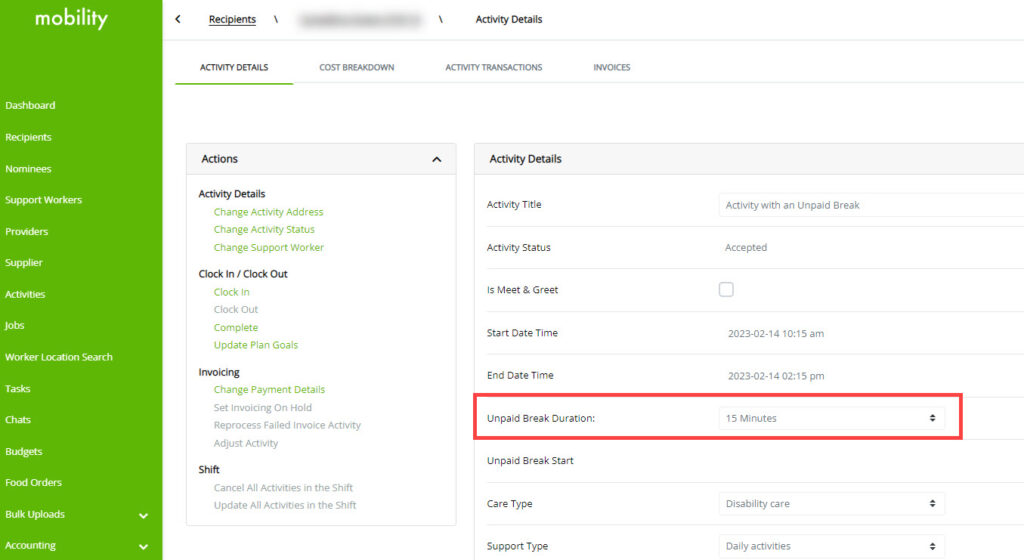
Task: Click Update Plan Goals link
Action: pos(255,345)
